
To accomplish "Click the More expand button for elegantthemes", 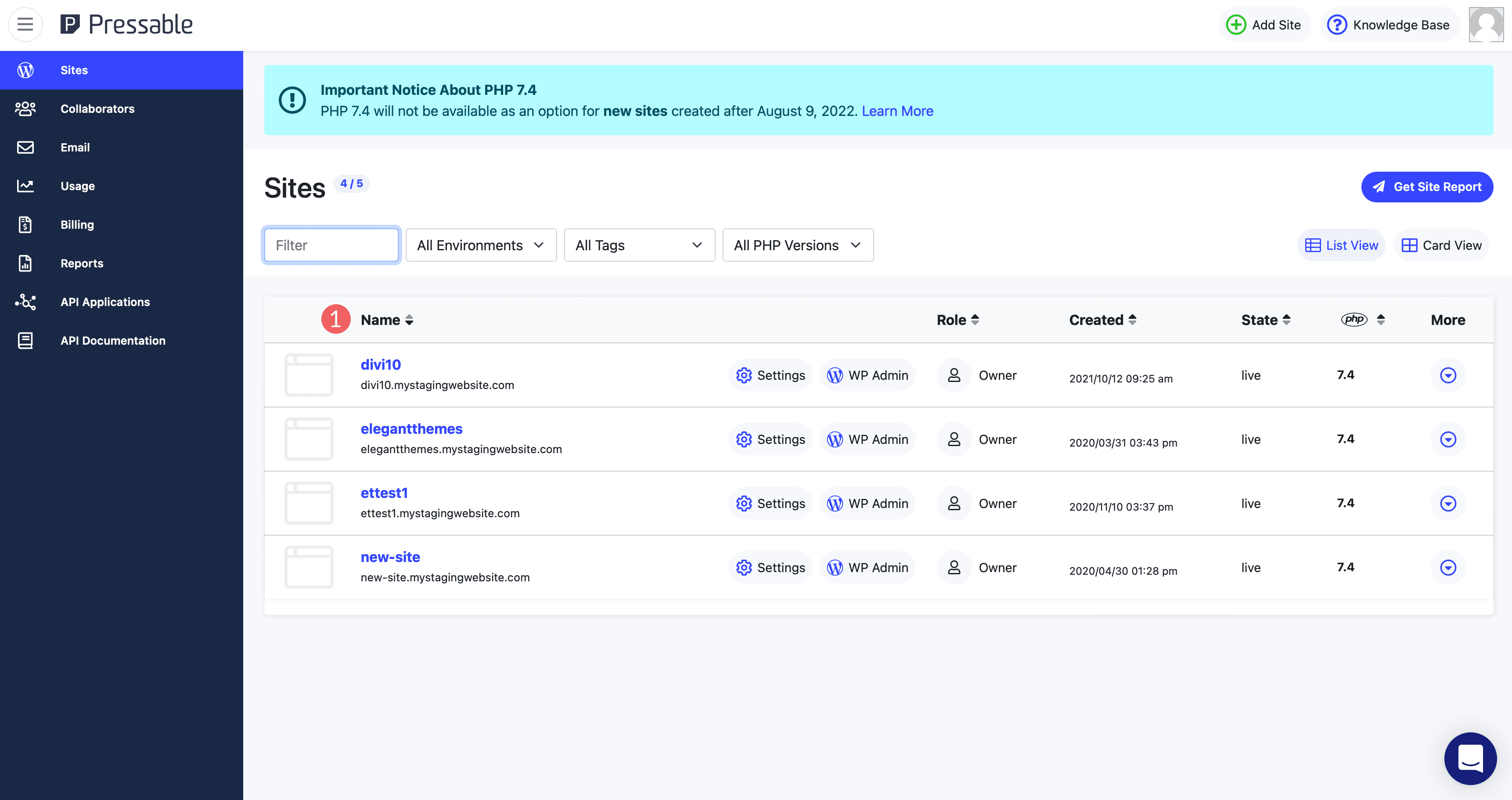I will 1448,439.
